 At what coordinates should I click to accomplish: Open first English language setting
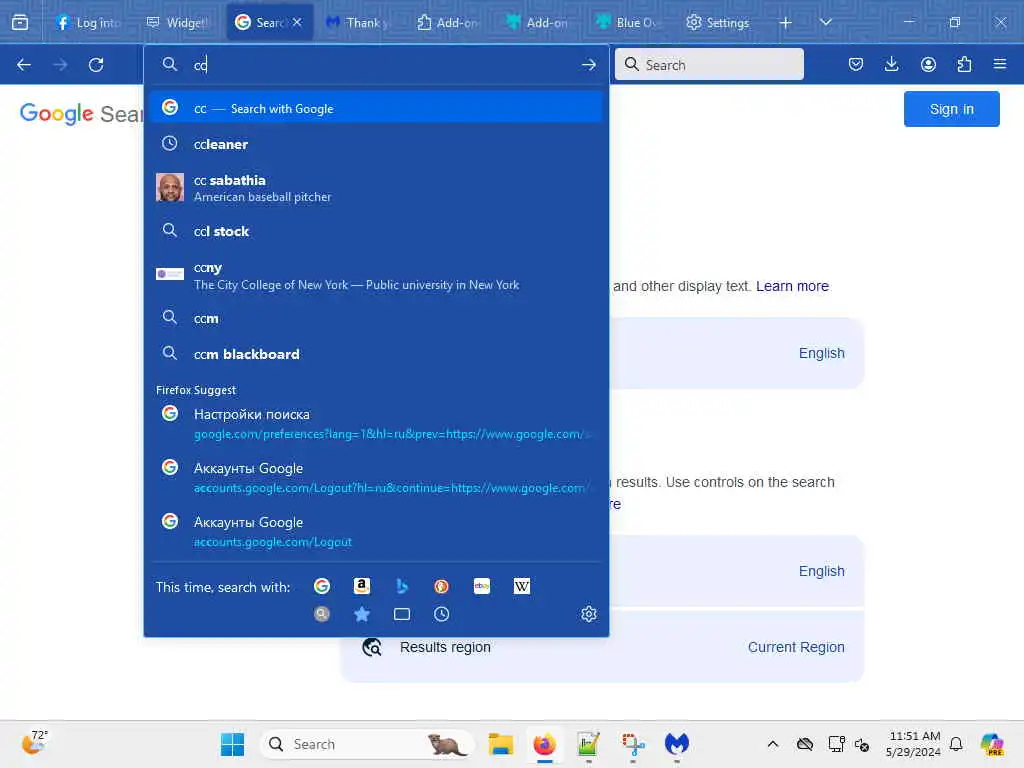pos(822,353)
